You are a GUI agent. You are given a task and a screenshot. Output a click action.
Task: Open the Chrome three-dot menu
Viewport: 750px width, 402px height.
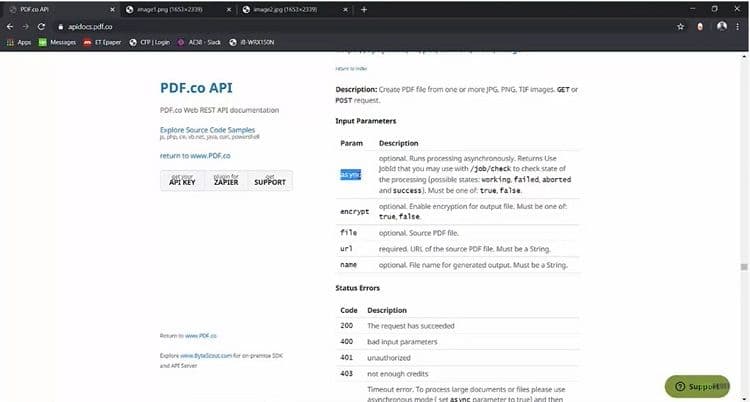point(740,26)
